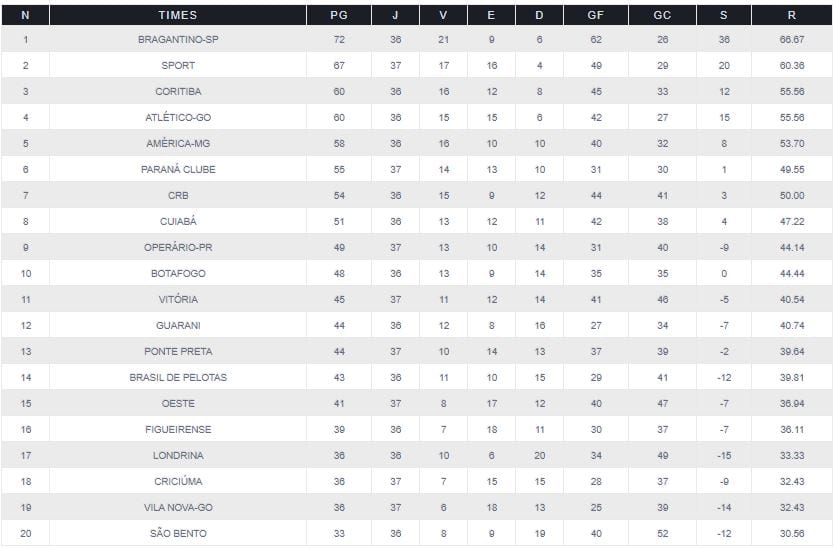836x548 pixels.
Task: Open the Ponte Preta team link
Action: [x=178, y=352]
